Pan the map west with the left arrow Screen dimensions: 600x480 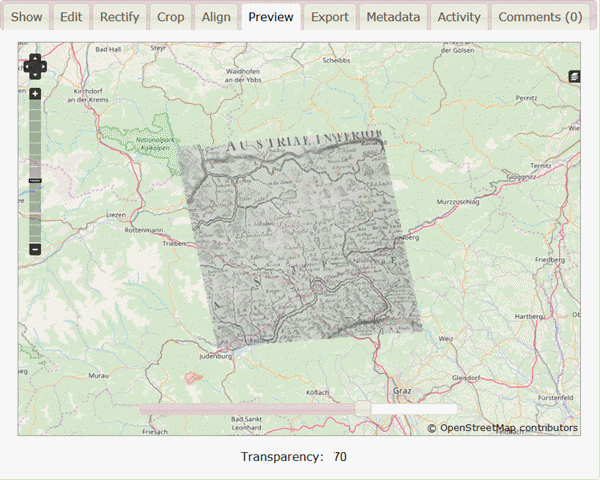pyautogui.click(x=27, y=67)
